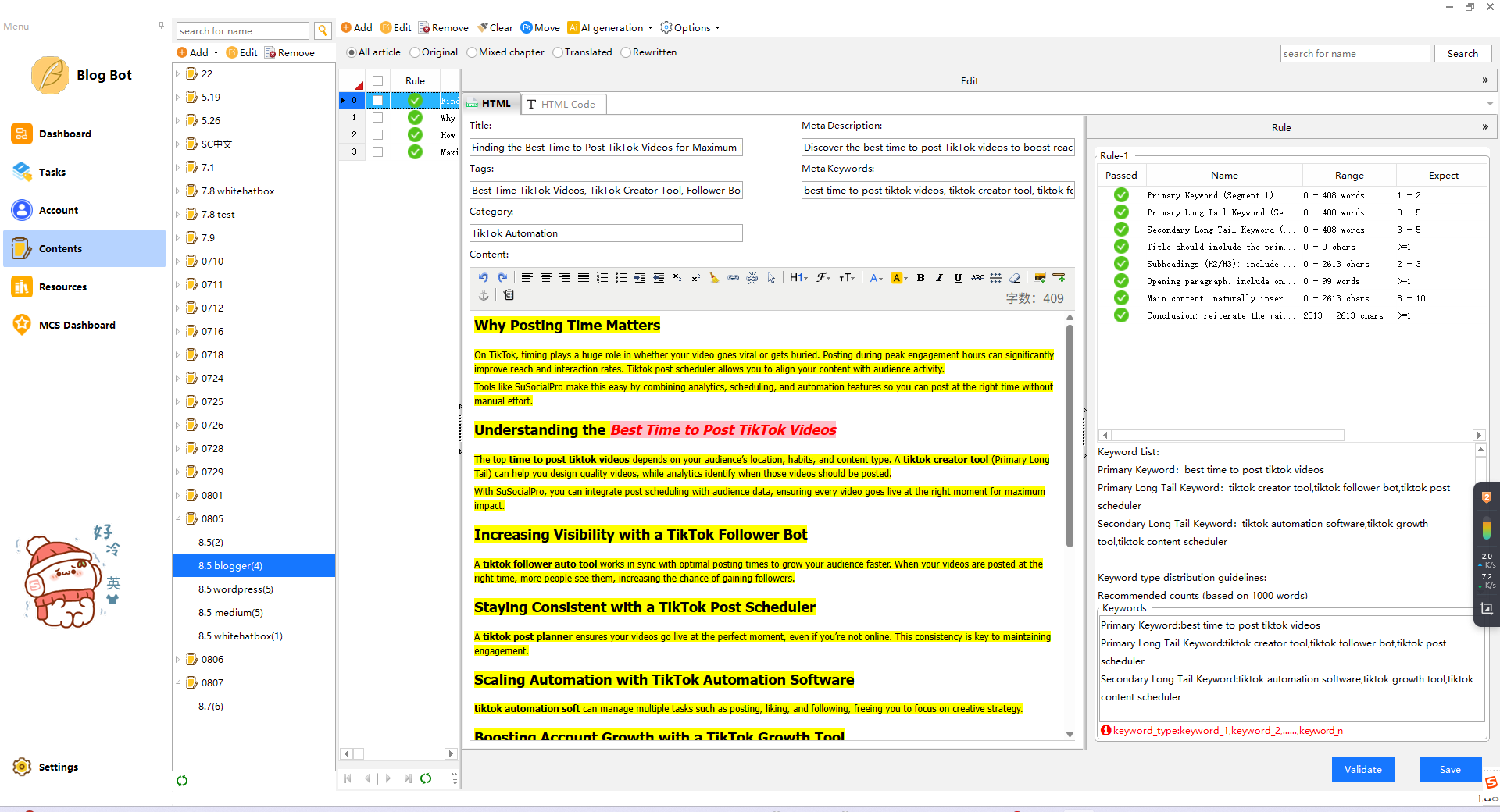Click the green refresh icon below tree

point(182,781)
